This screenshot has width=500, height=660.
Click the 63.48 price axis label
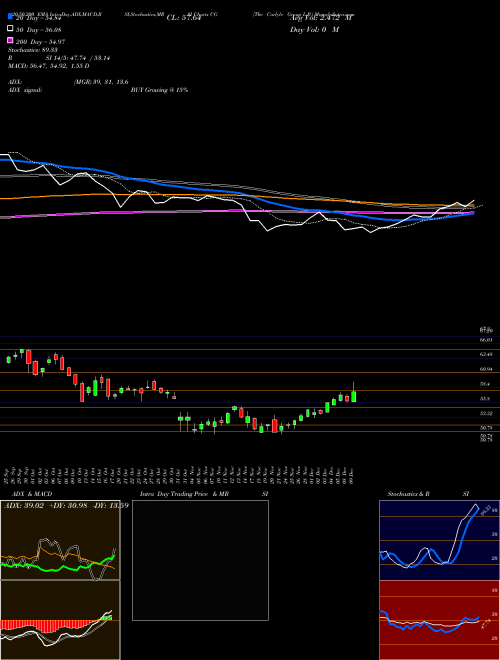486,354
